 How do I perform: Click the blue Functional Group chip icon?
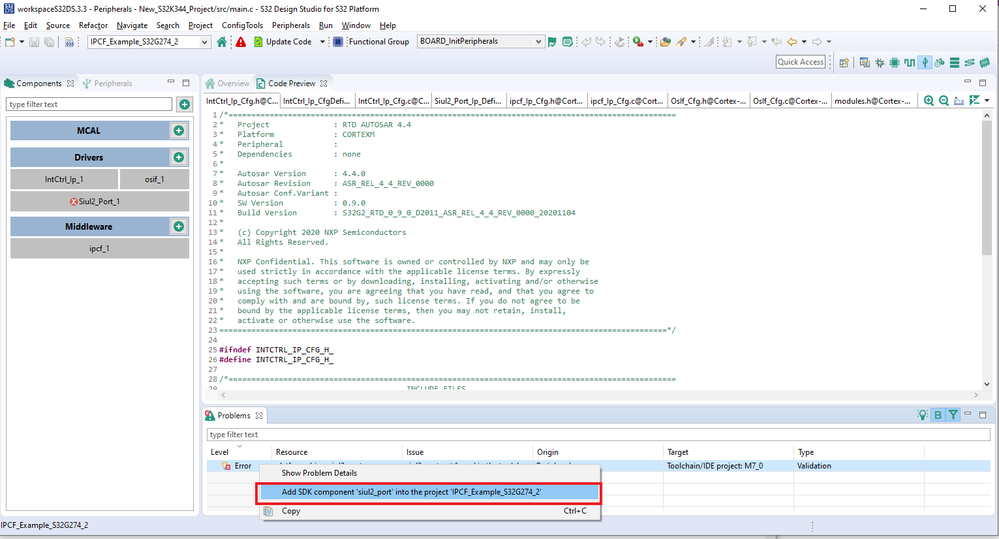click(x=338, y=41)
